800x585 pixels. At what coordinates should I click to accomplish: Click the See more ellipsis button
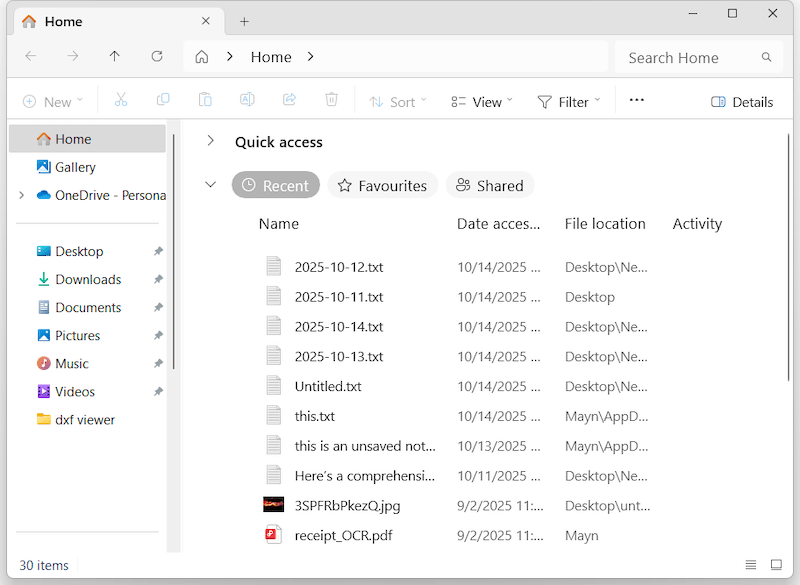636,101
